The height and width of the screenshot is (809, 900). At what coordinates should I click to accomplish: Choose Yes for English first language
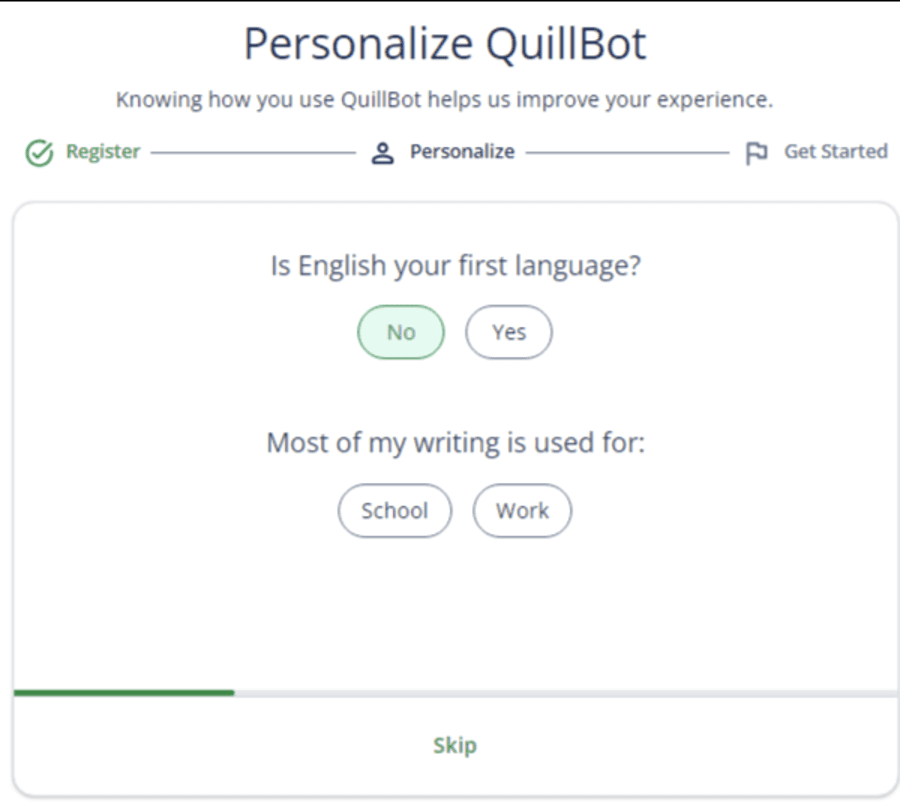click(509, 332)
